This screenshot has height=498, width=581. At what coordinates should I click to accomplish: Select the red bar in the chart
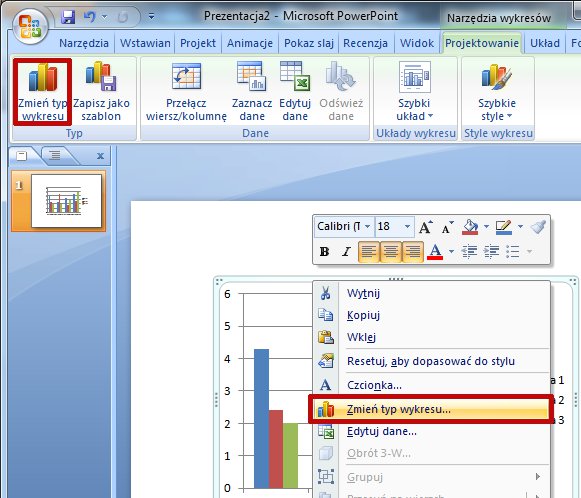(276, 449)
